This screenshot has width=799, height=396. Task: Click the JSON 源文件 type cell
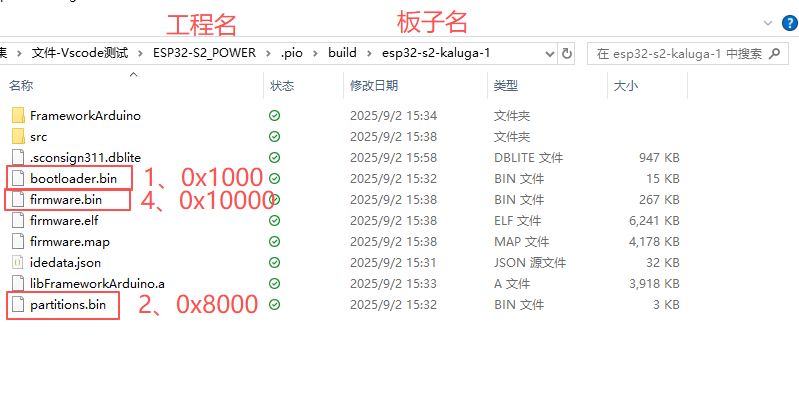click(x=529, y=263)
